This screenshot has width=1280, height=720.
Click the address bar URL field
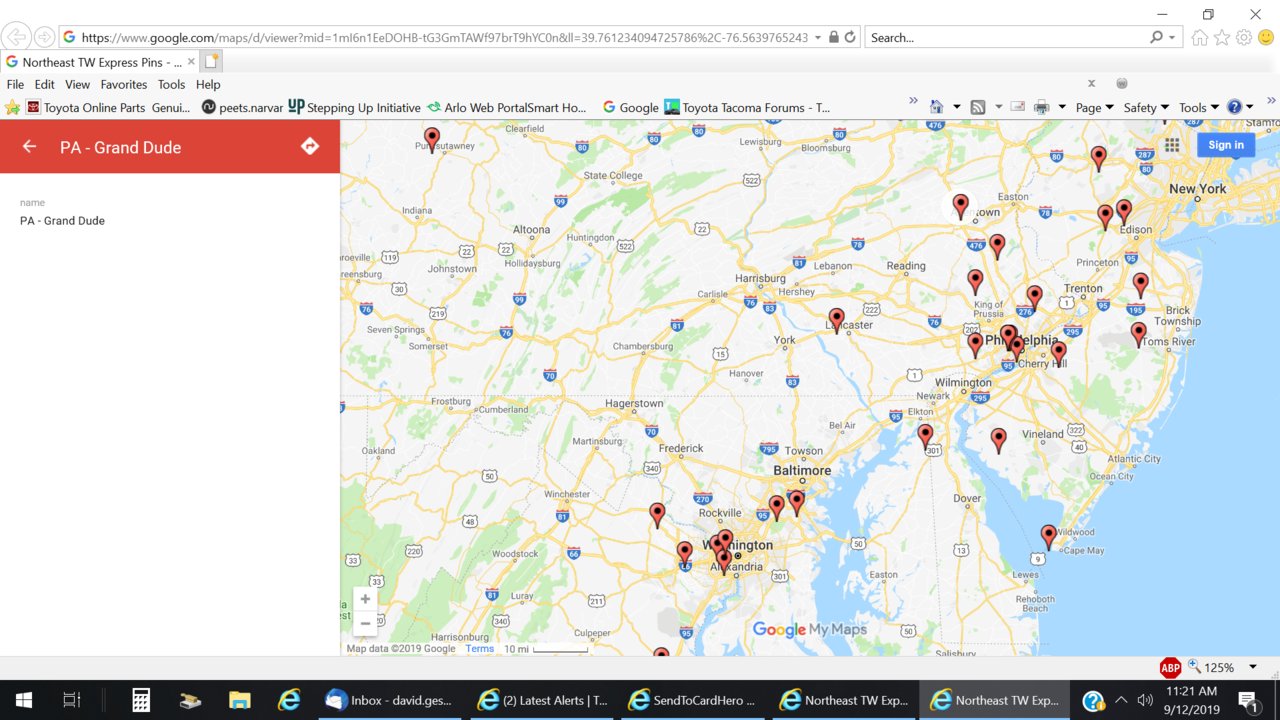pos(445,37)
